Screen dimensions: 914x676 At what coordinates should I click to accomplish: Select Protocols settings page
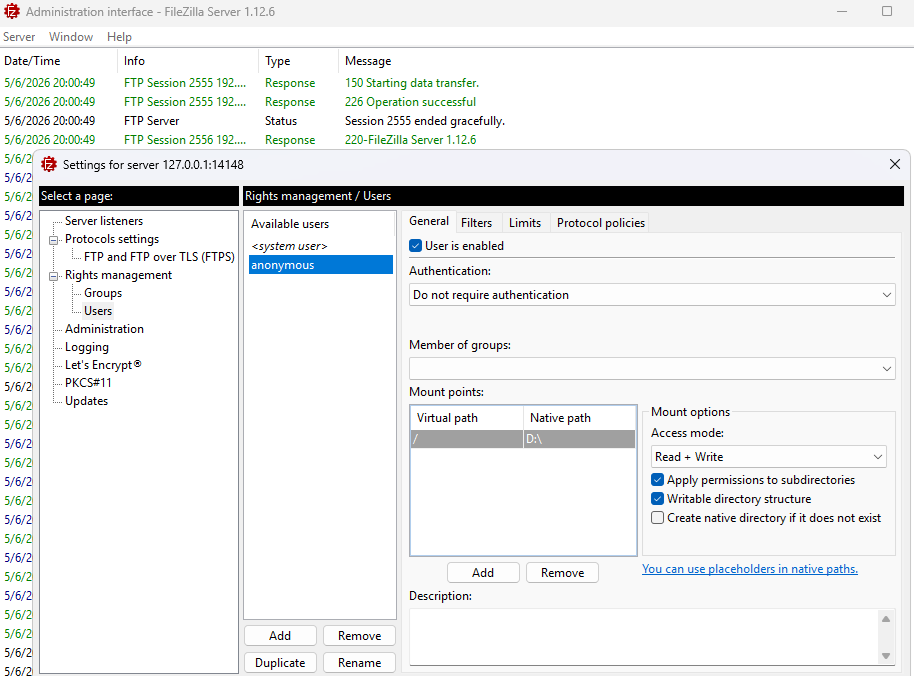click(112, 239)
